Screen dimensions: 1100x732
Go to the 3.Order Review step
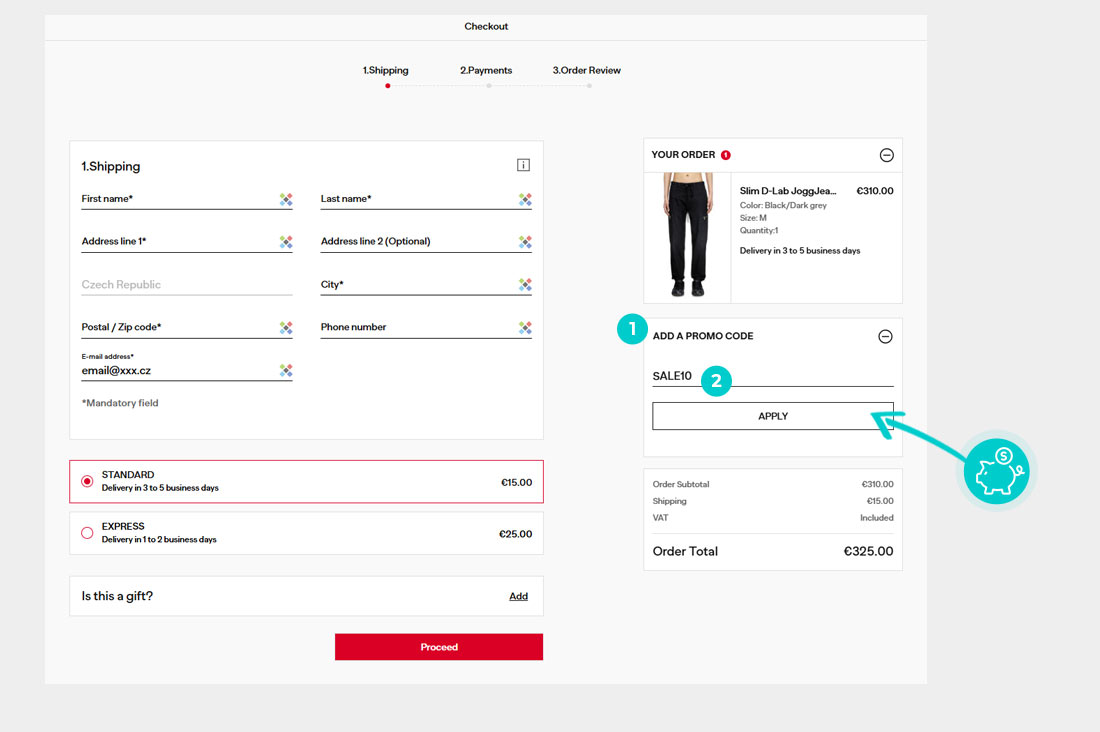tap(587, 71)
